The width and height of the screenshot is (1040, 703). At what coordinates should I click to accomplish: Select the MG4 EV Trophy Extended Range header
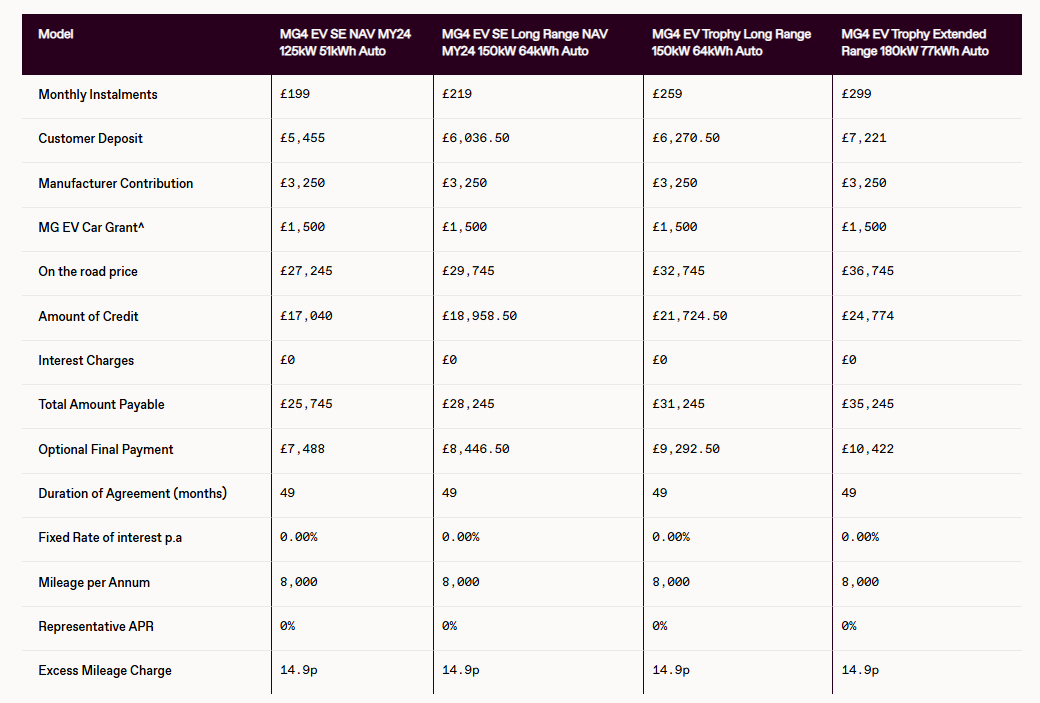914,43
